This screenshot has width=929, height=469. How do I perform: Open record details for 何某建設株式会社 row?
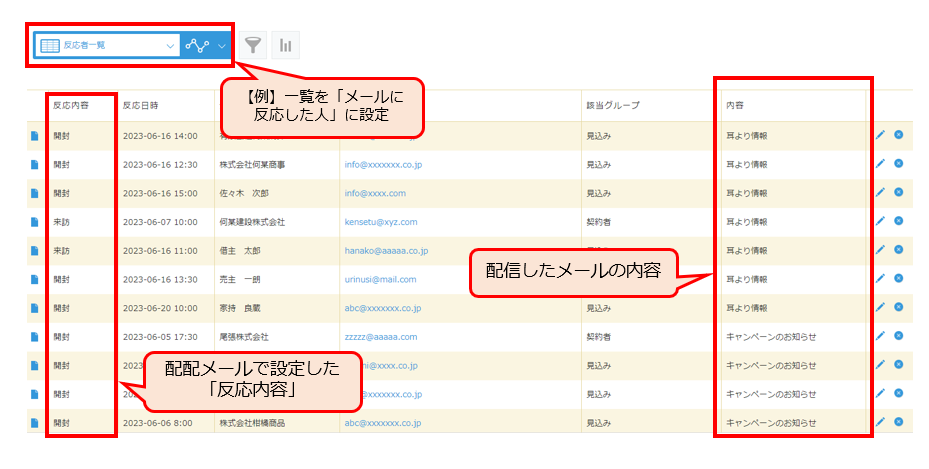pyautogui.click(x=34, y=222)
